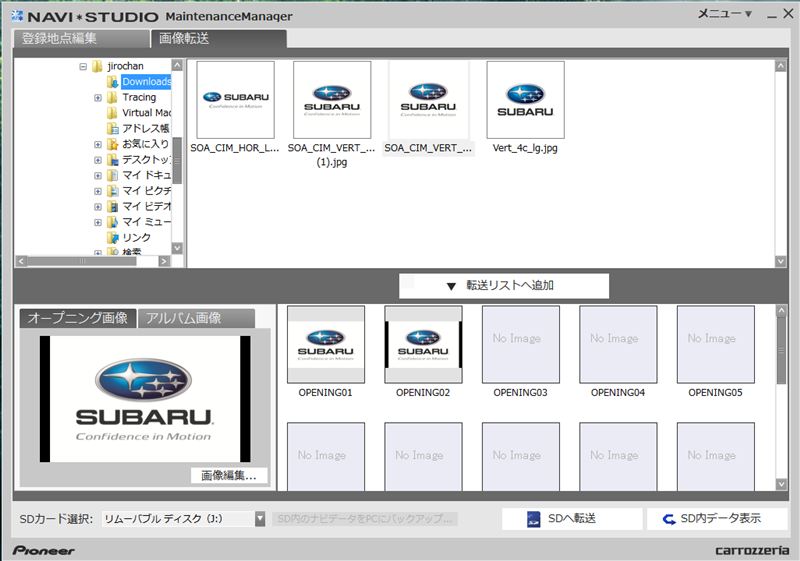This screenshot has height=561, width=800.
Task: Click the マイ ミュージック folder icon
Action: (112, 222)
